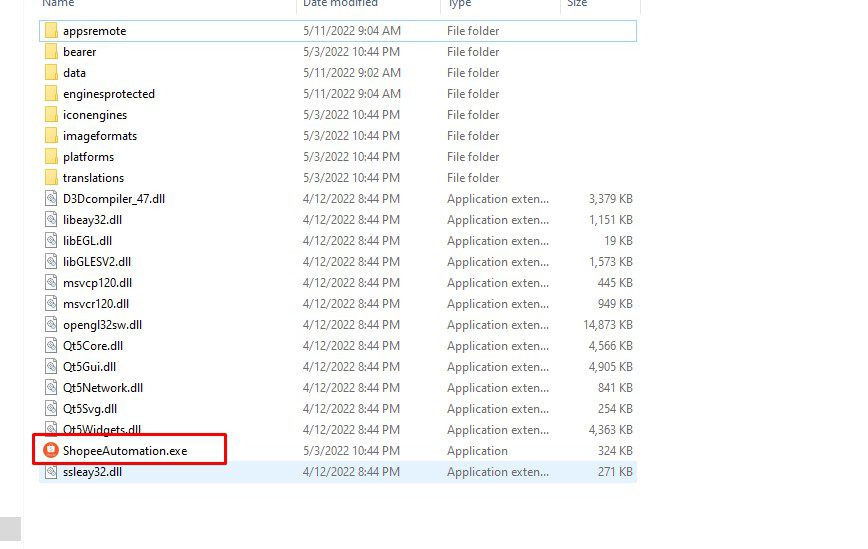Viewport: 868px width, 549px height.
Task: Click the appsremote folder icon
Action: tap(51, 30)
